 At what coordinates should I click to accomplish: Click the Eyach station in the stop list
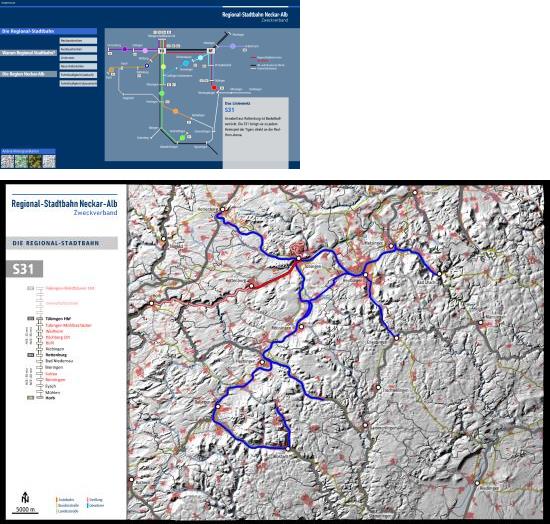coord(51,386)
